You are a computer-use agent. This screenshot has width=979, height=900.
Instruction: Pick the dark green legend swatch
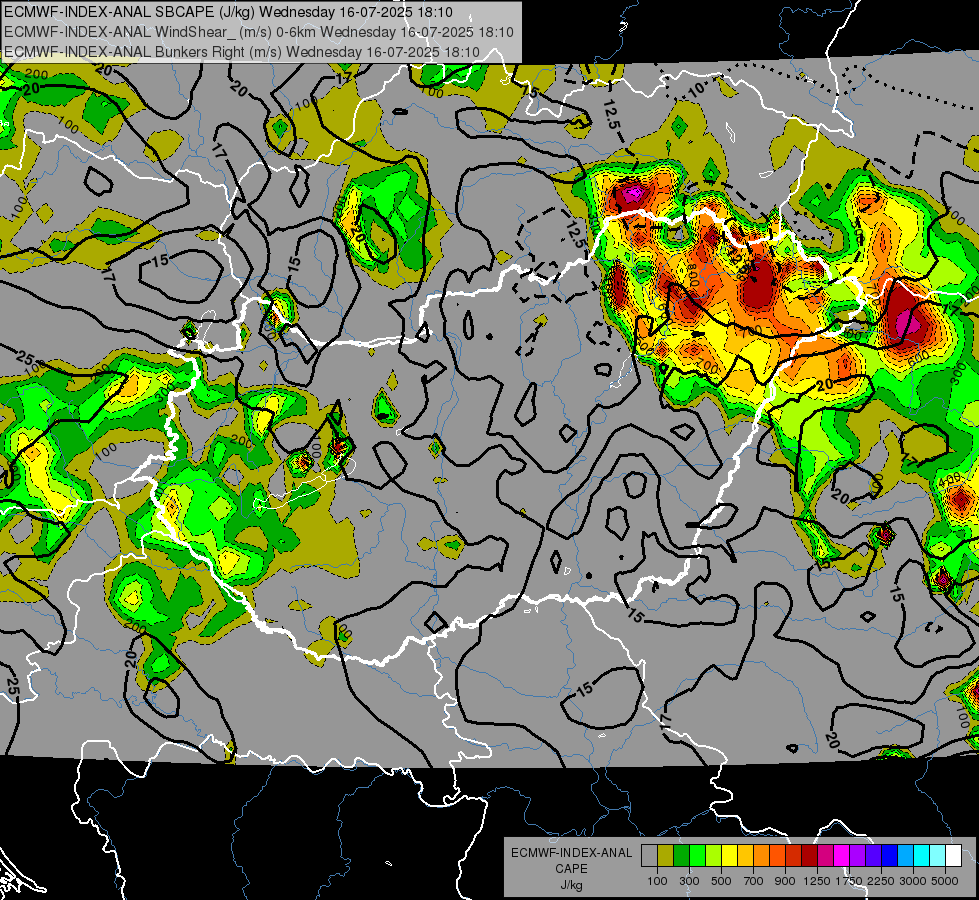(x=681, y=856)
